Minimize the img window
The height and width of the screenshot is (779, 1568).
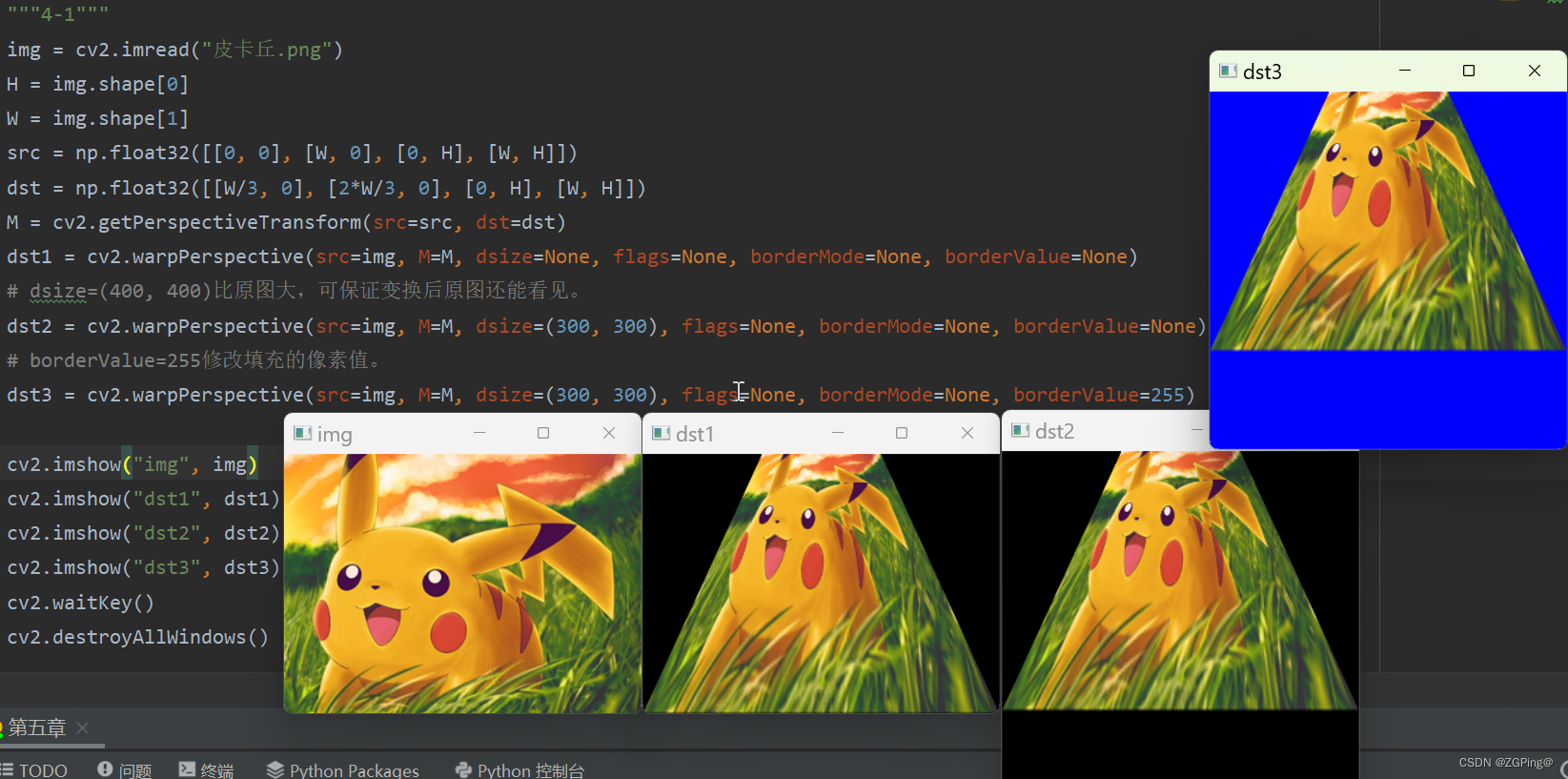[x=479, y=433]
